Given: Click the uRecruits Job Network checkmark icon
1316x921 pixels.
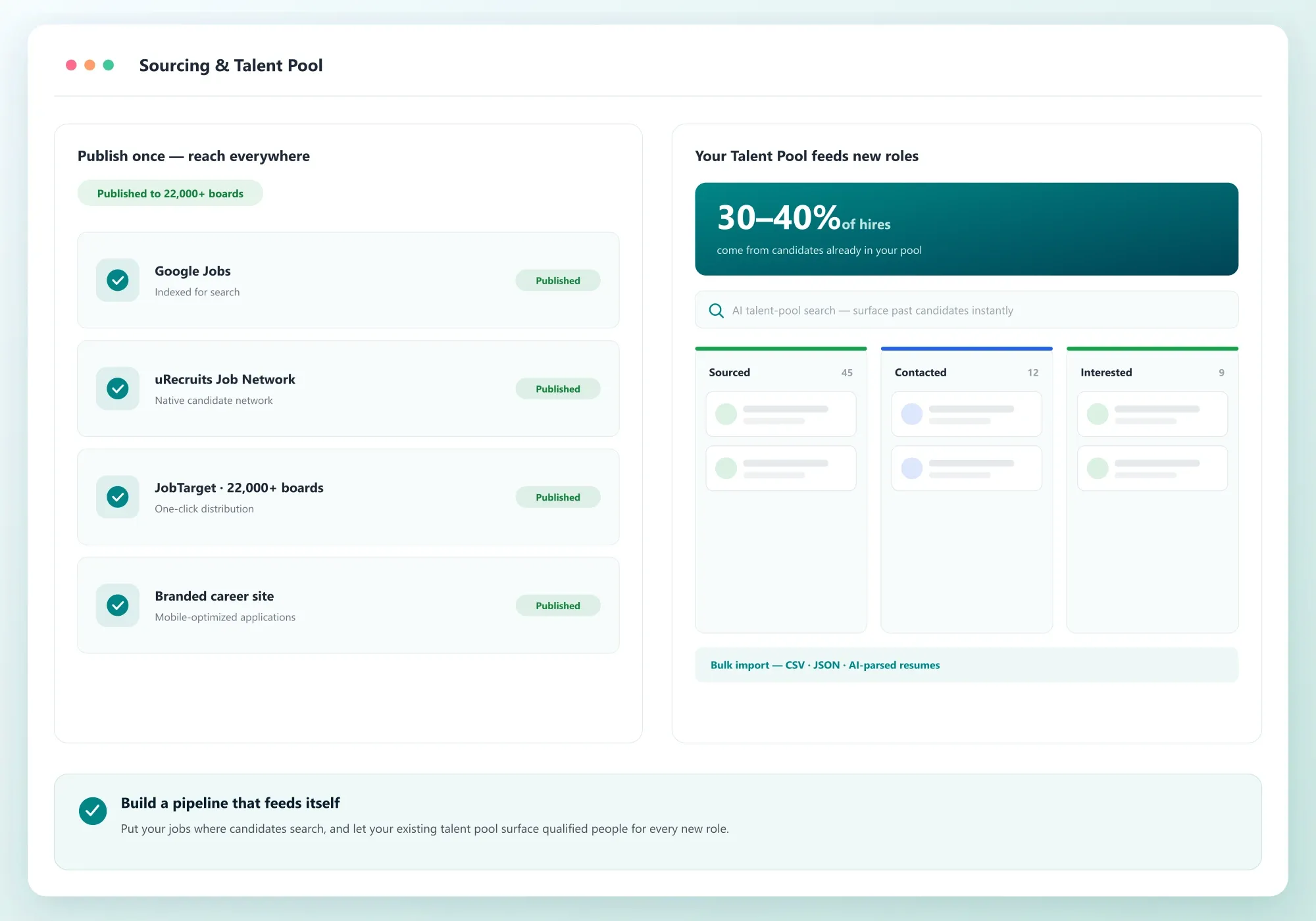Looking at the screenshot, I should [x=118, y=389].
